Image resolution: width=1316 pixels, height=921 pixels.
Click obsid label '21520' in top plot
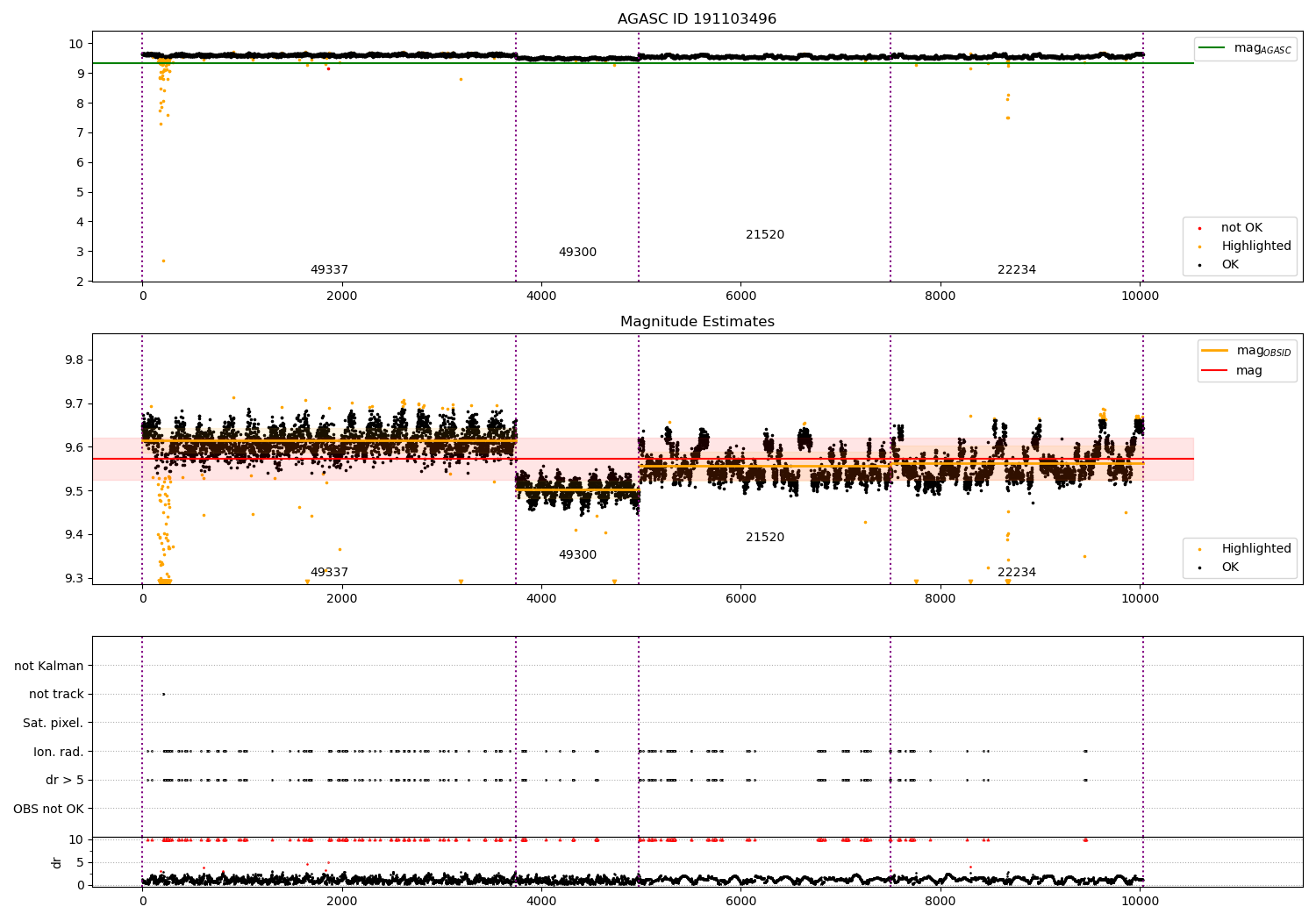[x=765, y=235]
